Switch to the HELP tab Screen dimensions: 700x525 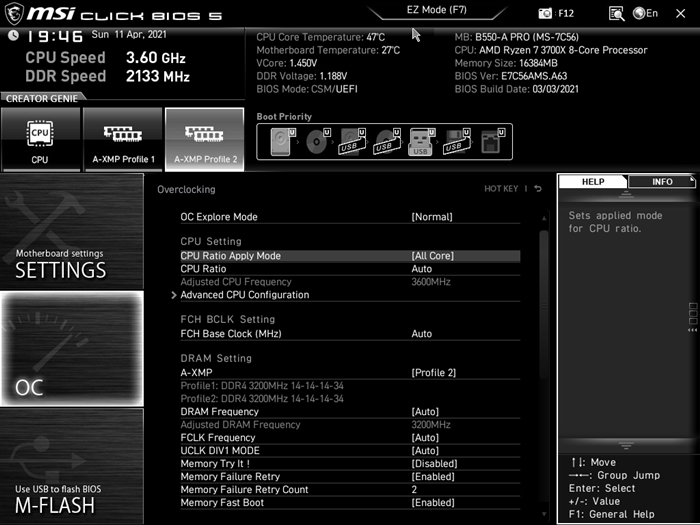593,182
